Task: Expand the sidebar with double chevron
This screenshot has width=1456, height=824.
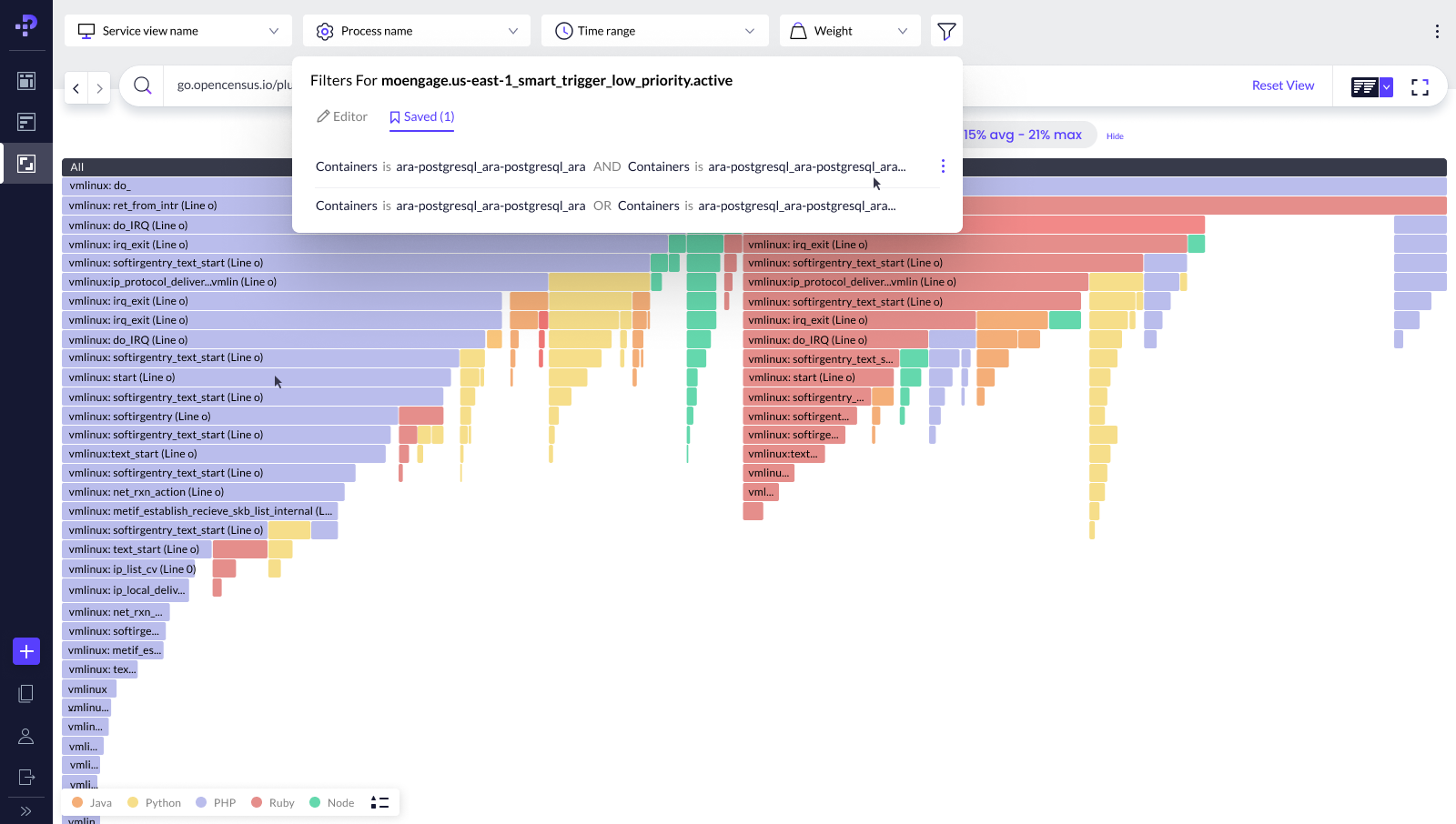Action: click(26, 811)
